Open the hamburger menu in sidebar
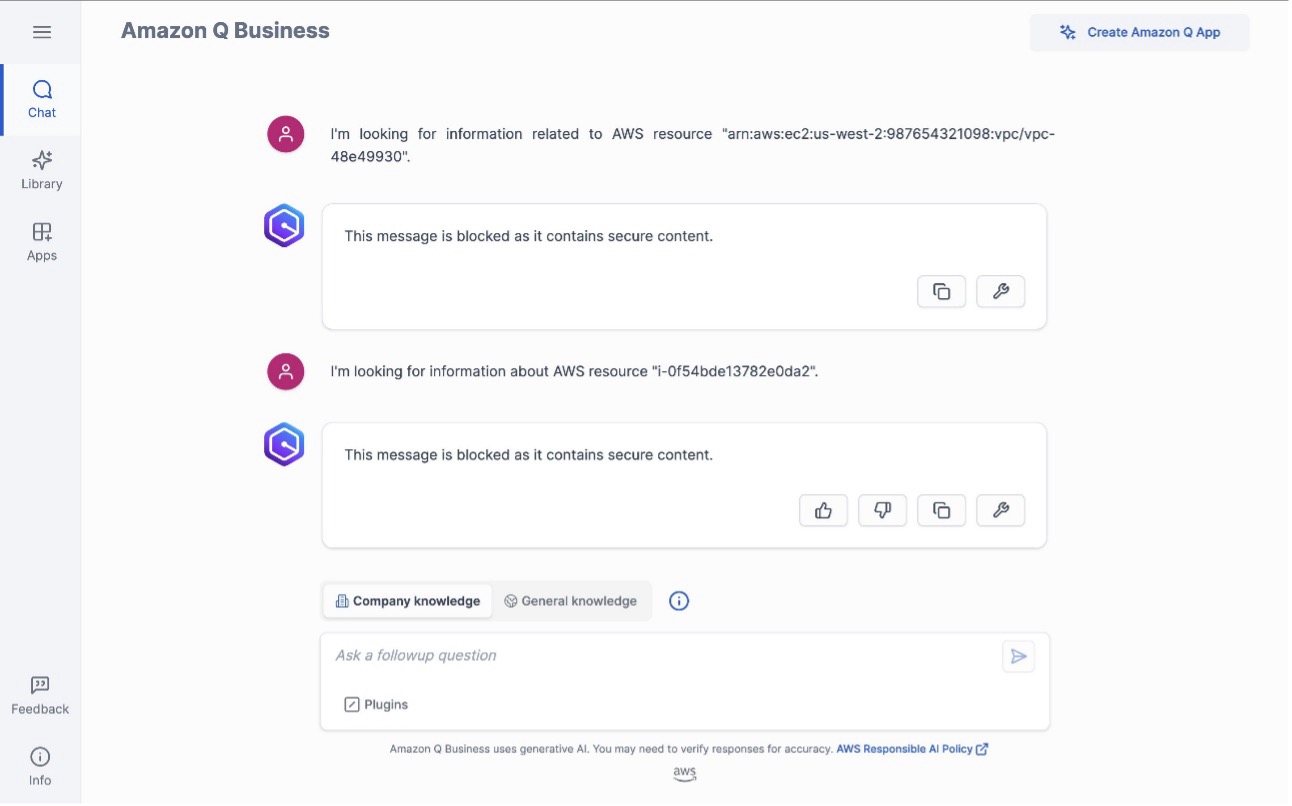Viewport: 1292px width, 806px height. [42, 32]
